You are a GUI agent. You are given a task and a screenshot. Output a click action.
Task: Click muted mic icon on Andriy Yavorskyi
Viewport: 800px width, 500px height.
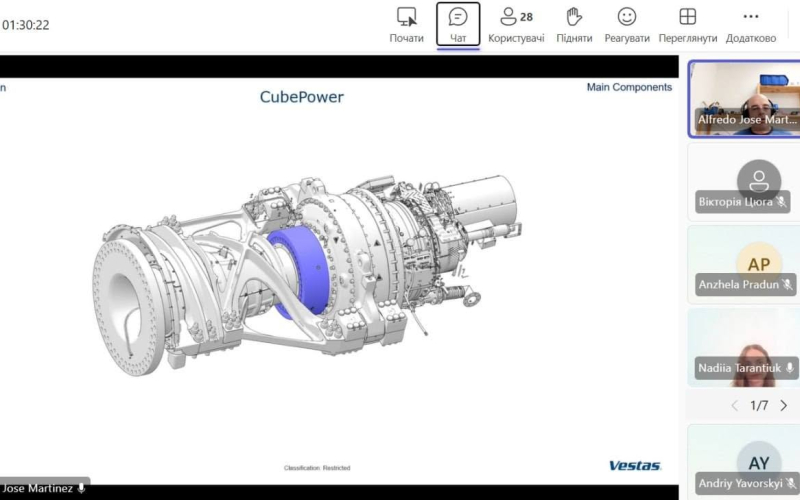click(791, 483)
